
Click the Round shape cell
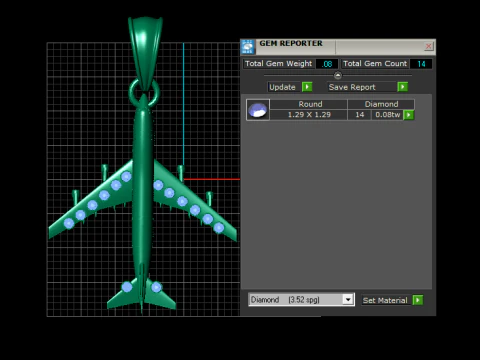310,104
